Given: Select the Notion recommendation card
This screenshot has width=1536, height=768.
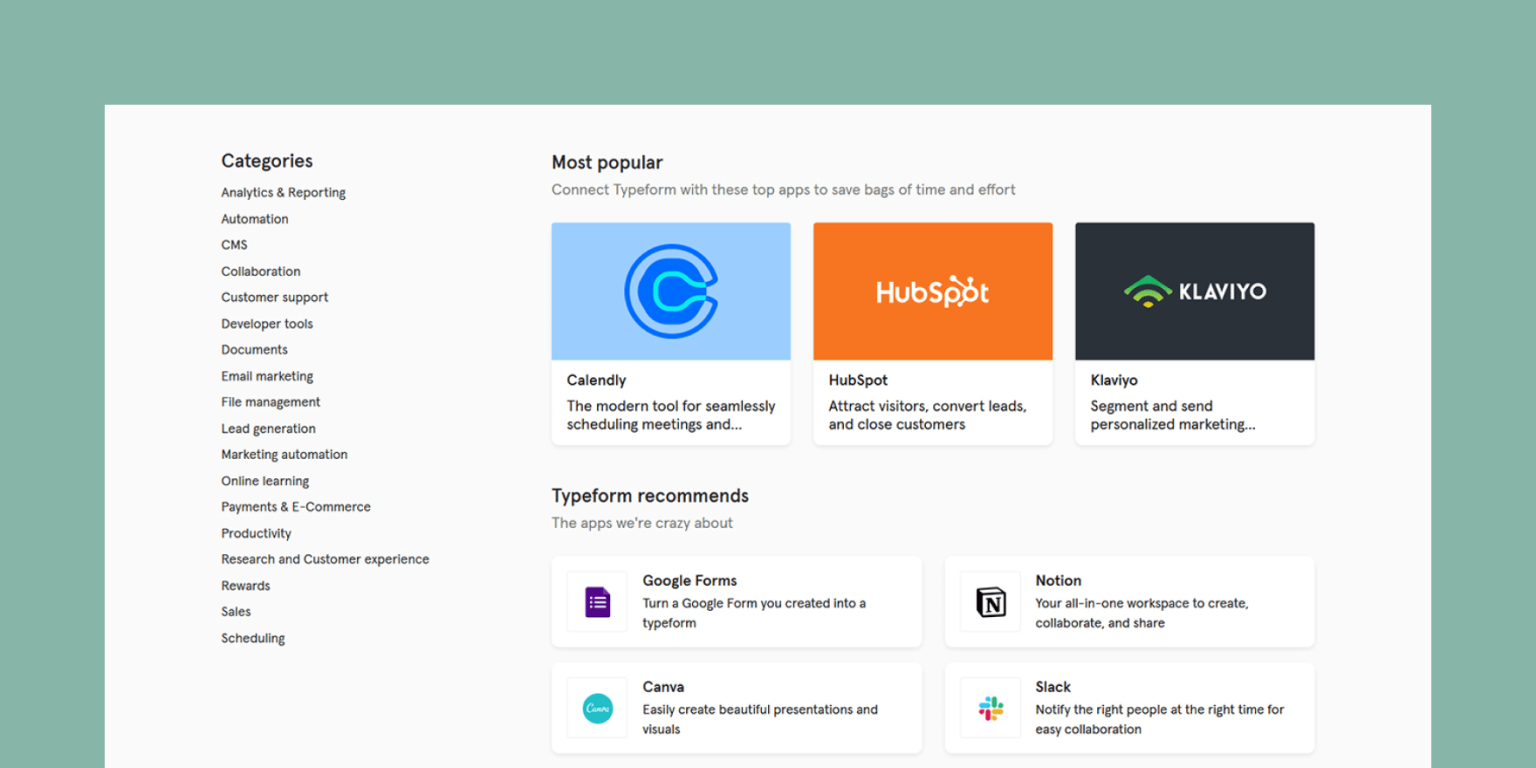Looking at the screenshot, I should (1128, 601).
